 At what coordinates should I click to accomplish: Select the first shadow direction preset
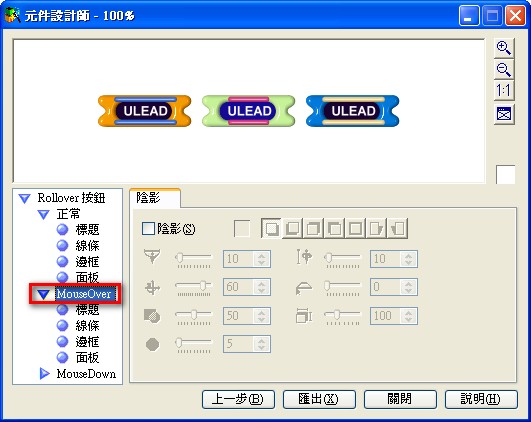271,228
